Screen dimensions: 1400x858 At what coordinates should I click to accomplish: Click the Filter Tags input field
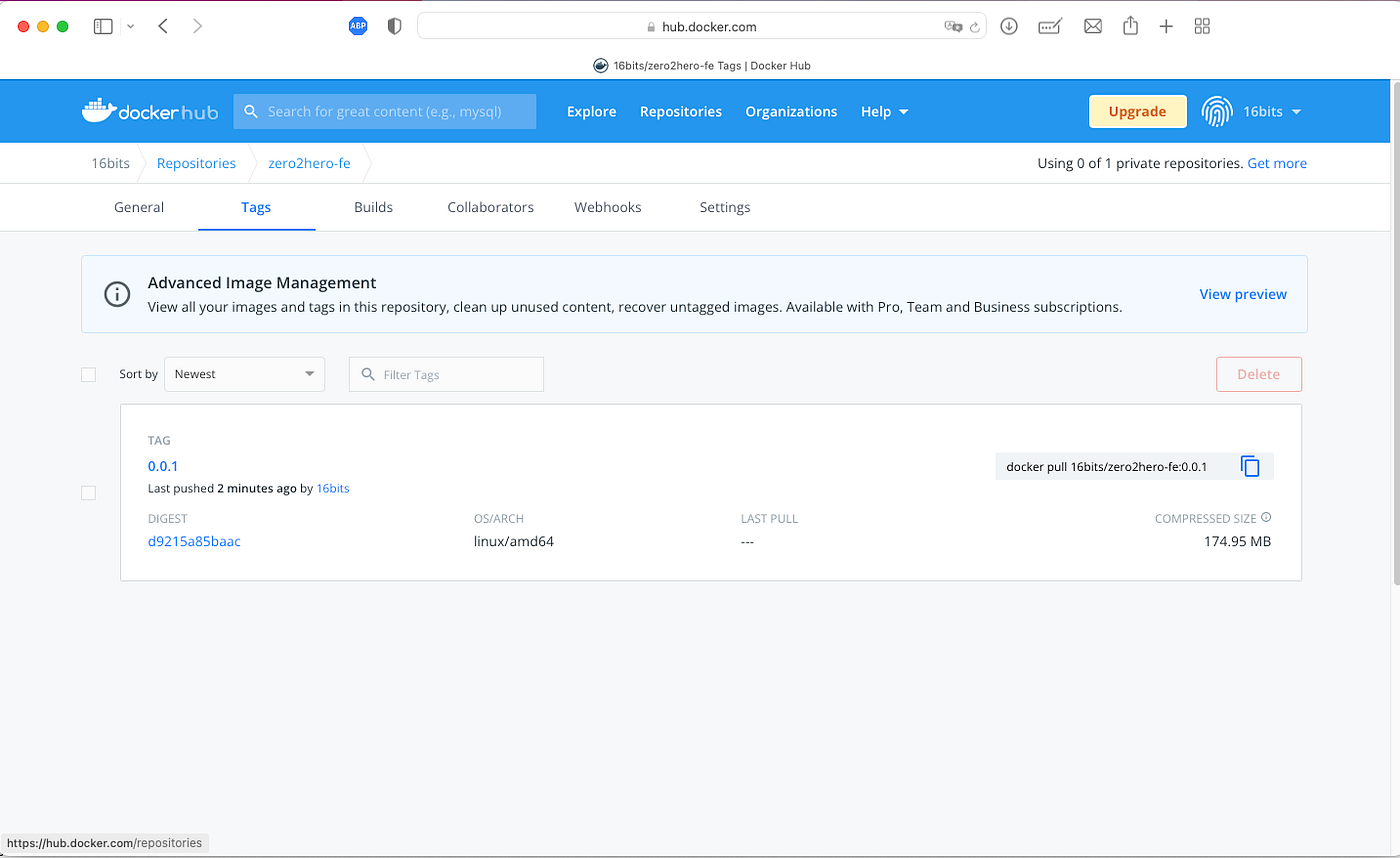pyautogui.click(x=446, y=374)
